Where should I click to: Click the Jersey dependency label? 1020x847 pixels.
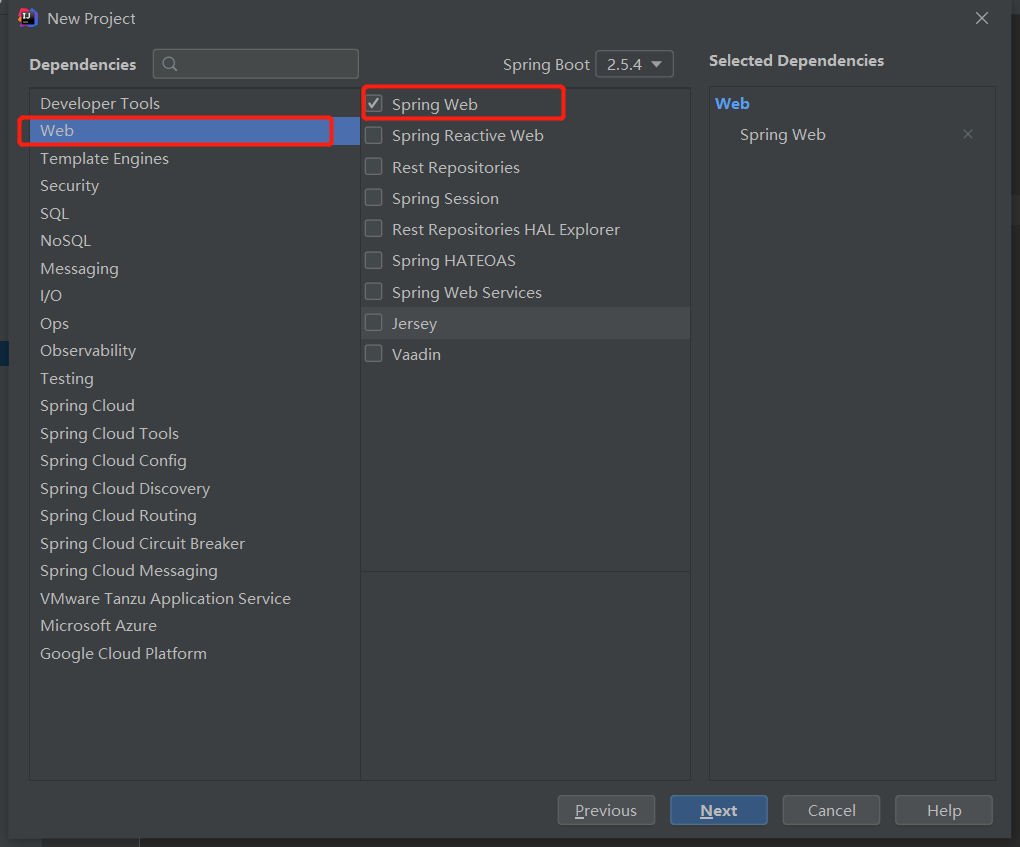[x=414, y=324]
